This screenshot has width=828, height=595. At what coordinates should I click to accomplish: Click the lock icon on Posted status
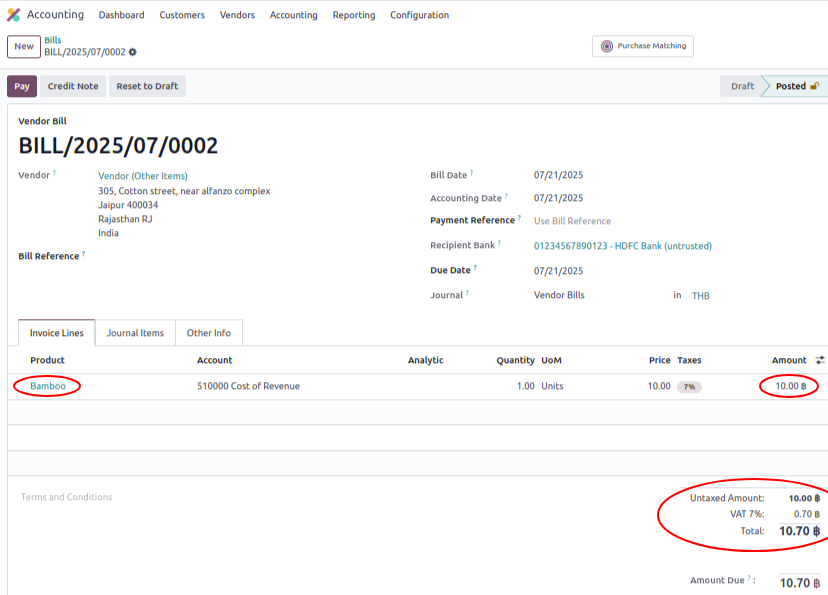coord(814,86)
